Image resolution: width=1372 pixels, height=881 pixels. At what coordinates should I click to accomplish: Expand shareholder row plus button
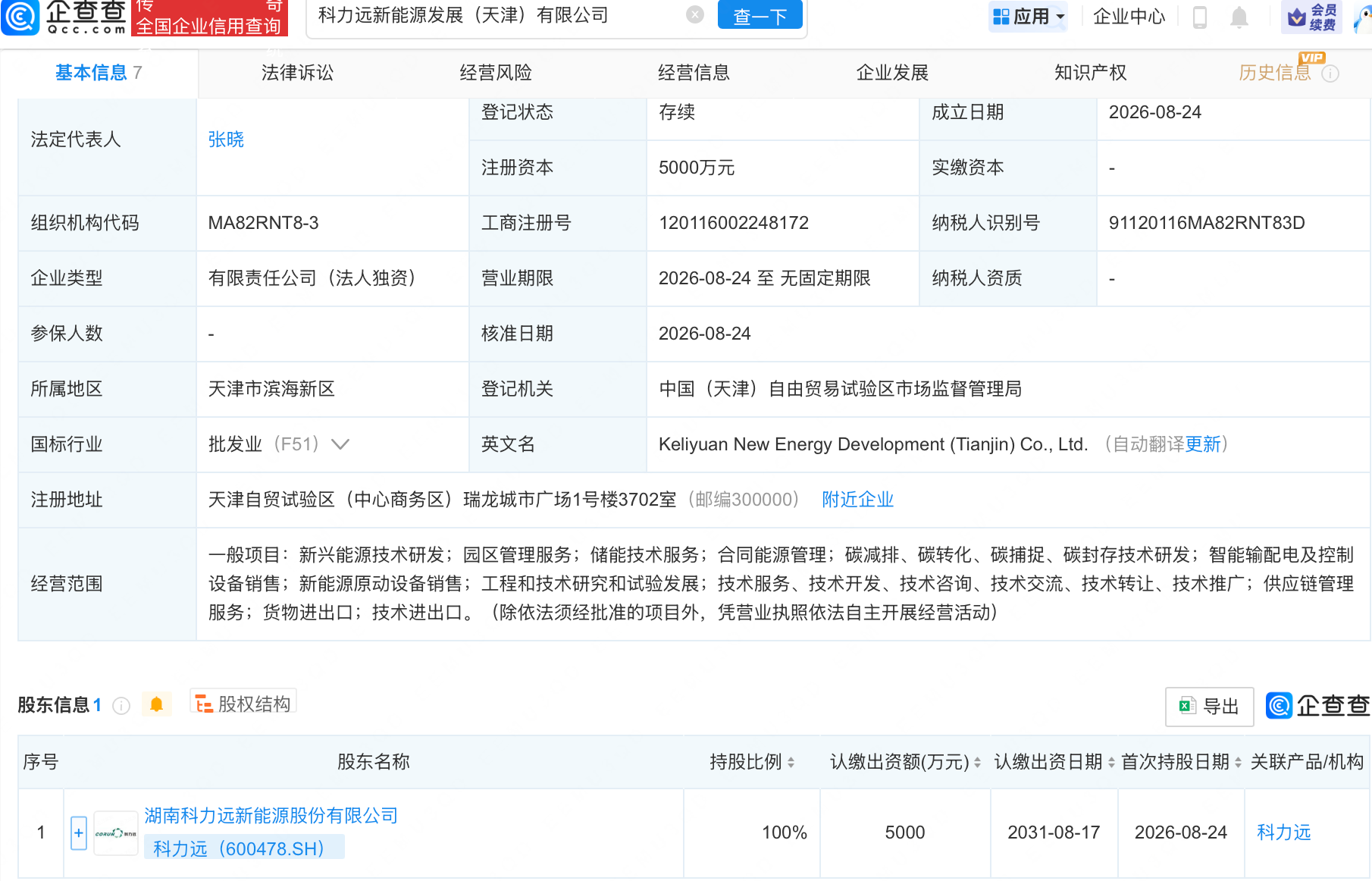click(x=79, y=832)
